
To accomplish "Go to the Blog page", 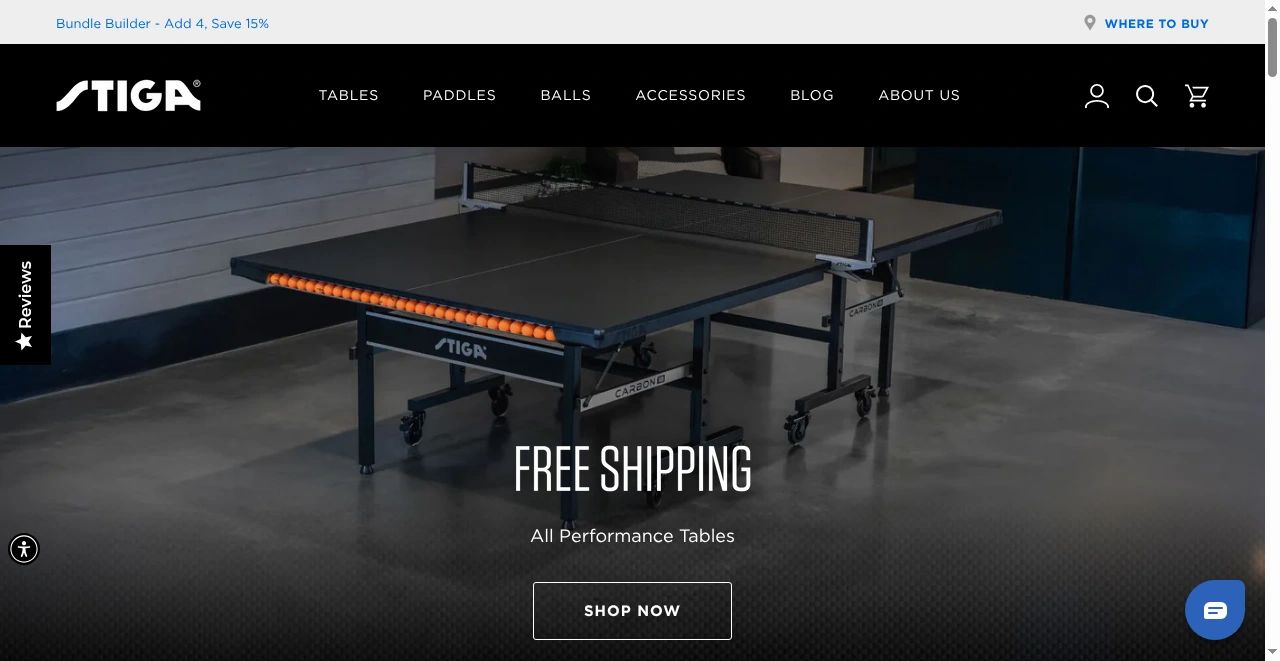I will [x=812, y=95].
